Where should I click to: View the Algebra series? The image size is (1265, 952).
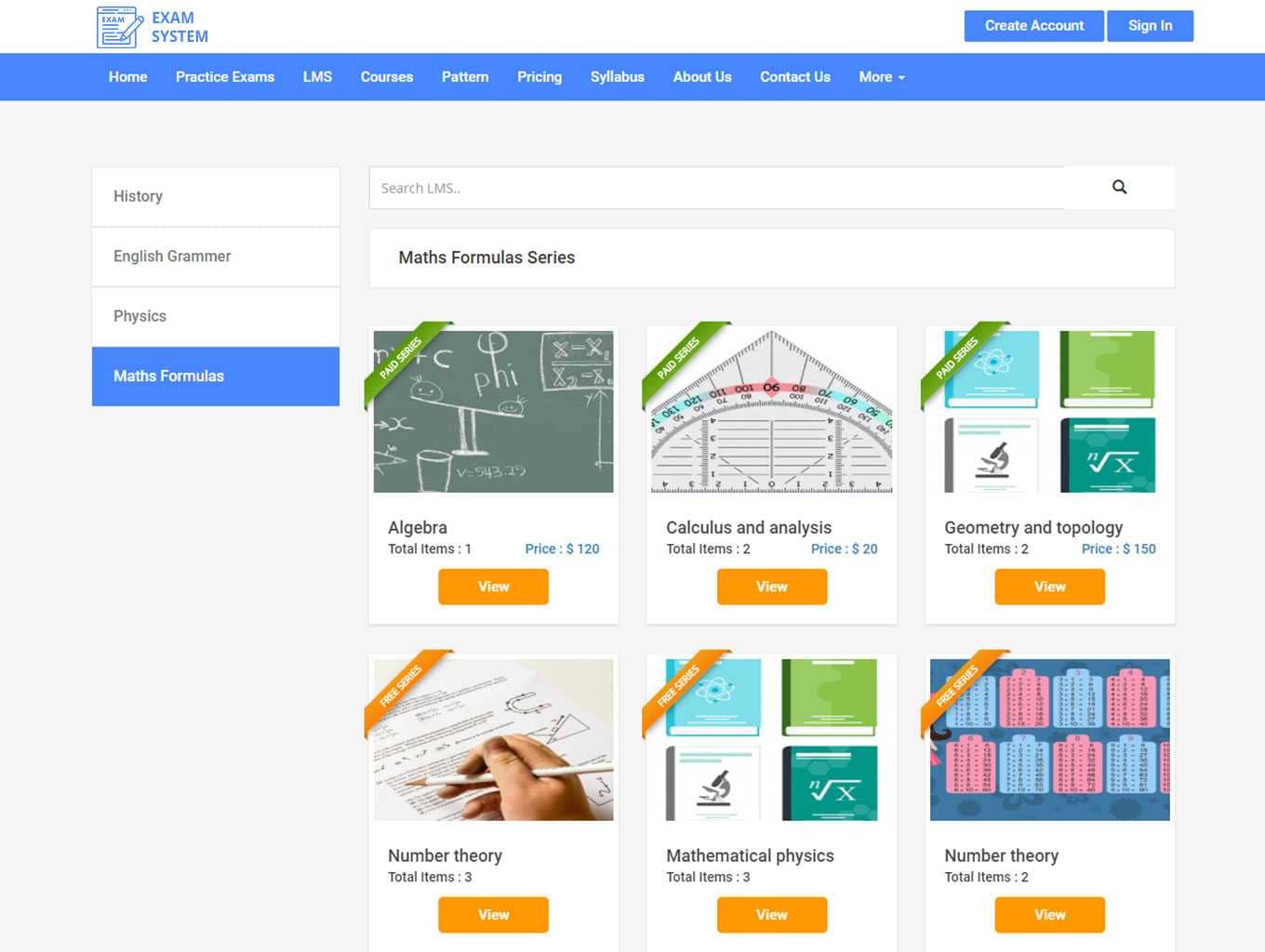(x=493, y=587)
